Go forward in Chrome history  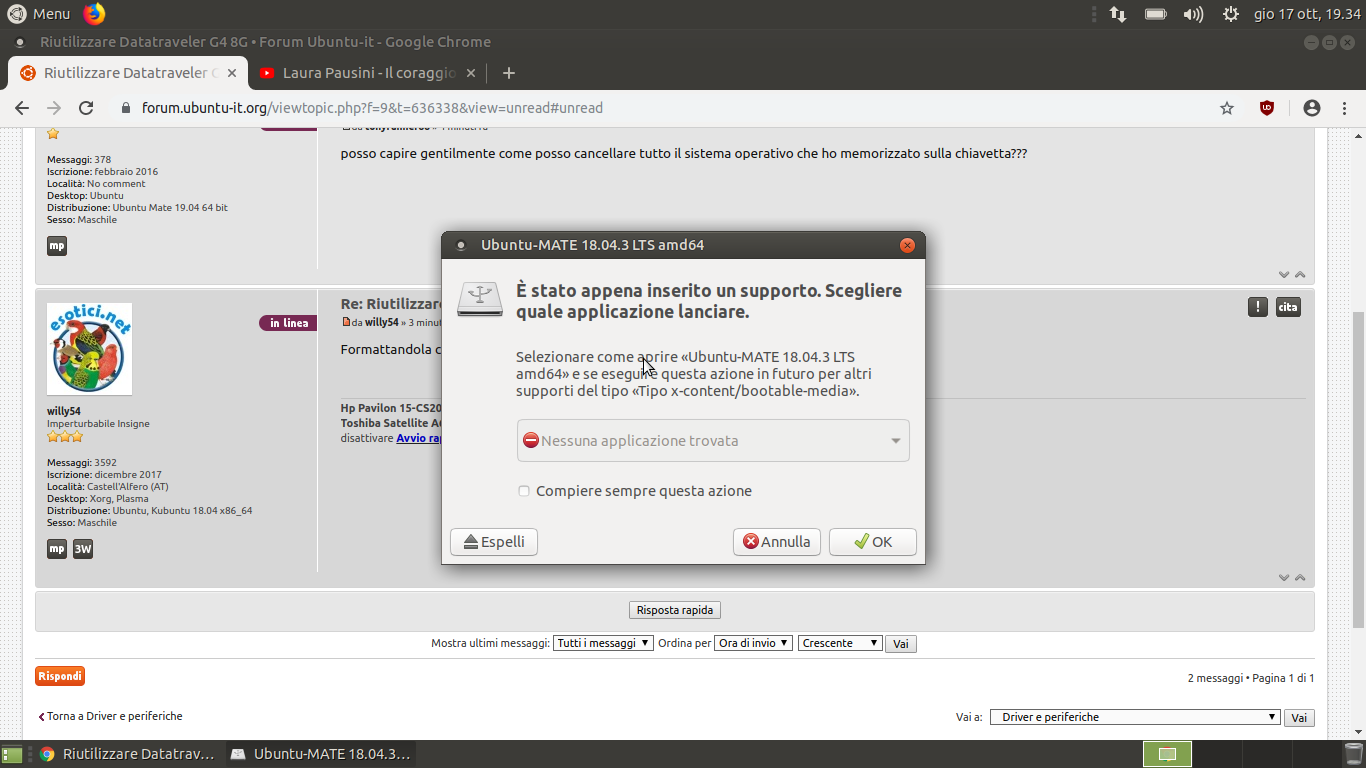(x=54, y=108)
